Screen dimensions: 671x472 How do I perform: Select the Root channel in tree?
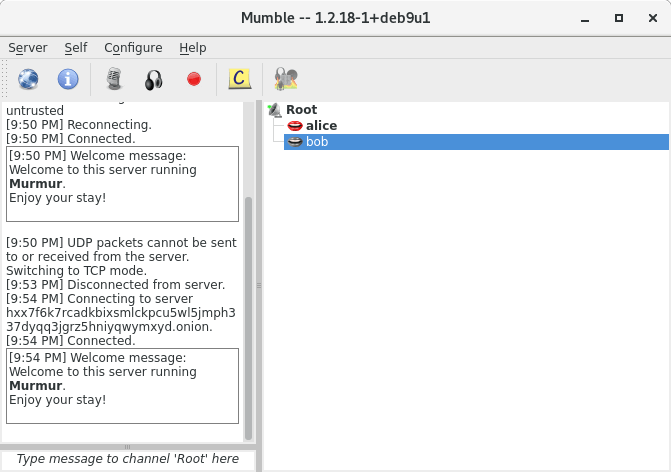point(301,110)
